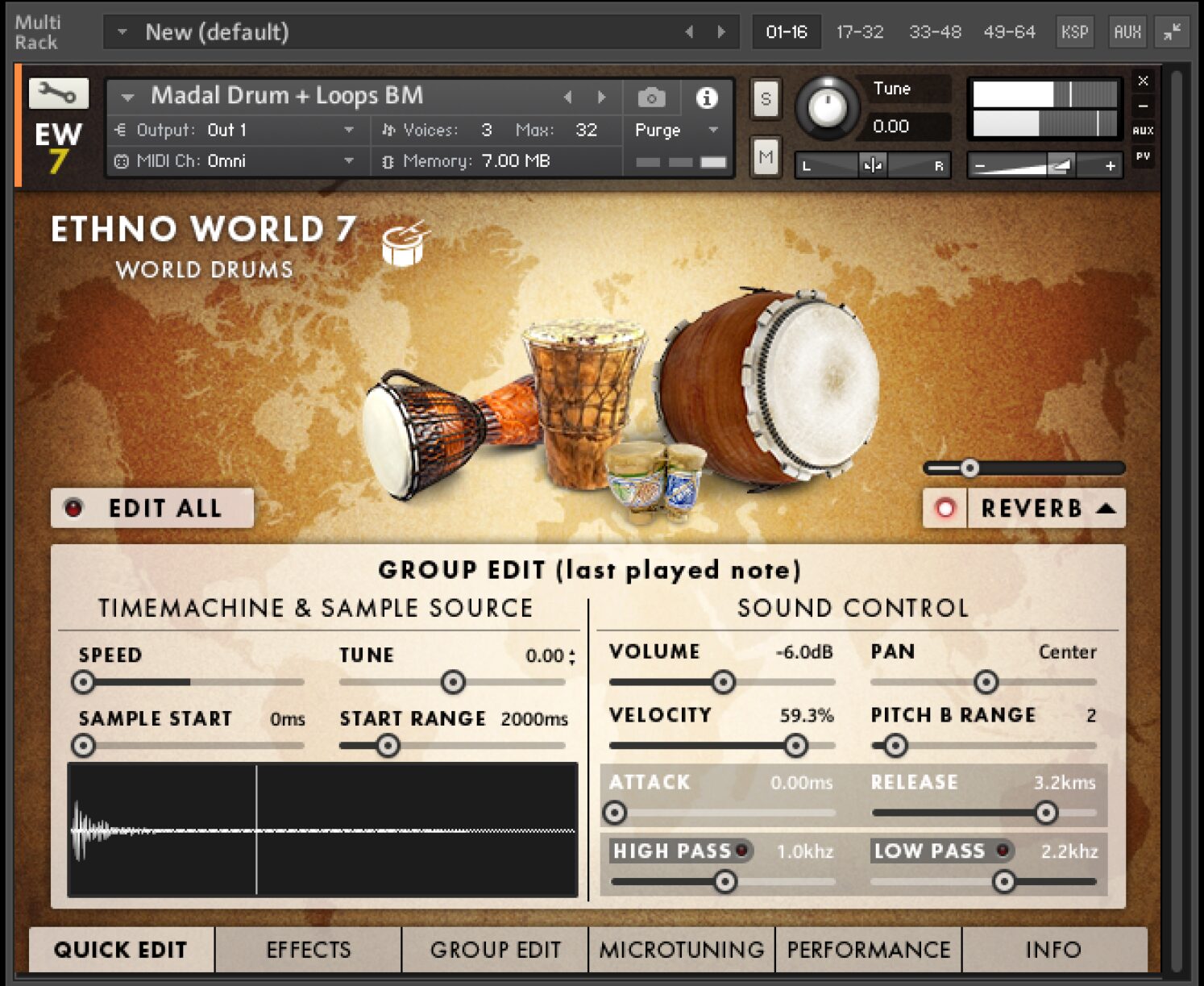Open the instrument info icon
Image resolution: width=1204 pixels, height=986 pixels.
707,98
